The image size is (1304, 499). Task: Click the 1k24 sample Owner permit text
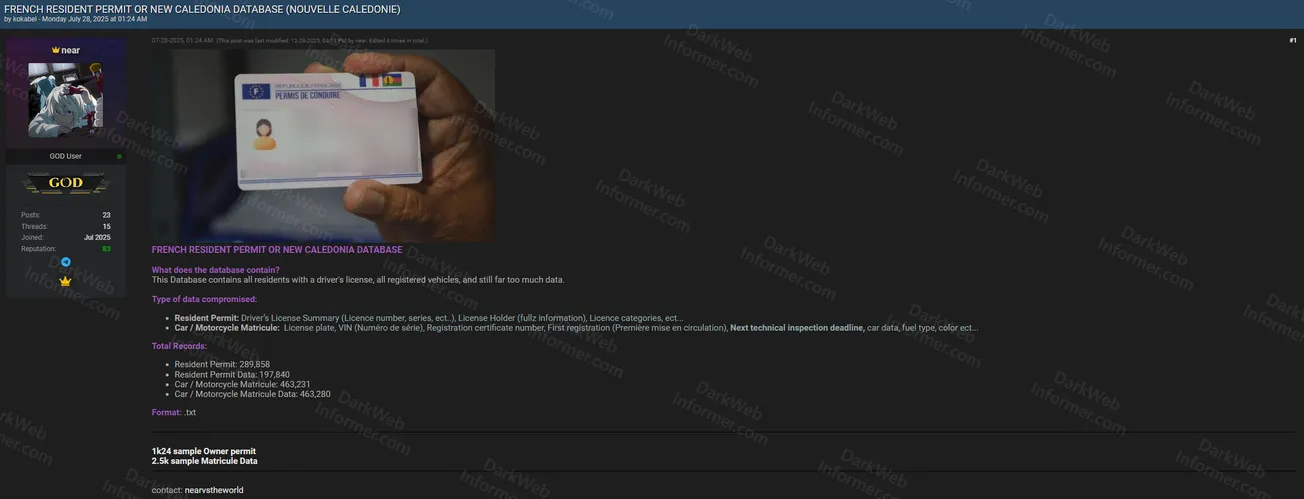(x=203, y=451)
